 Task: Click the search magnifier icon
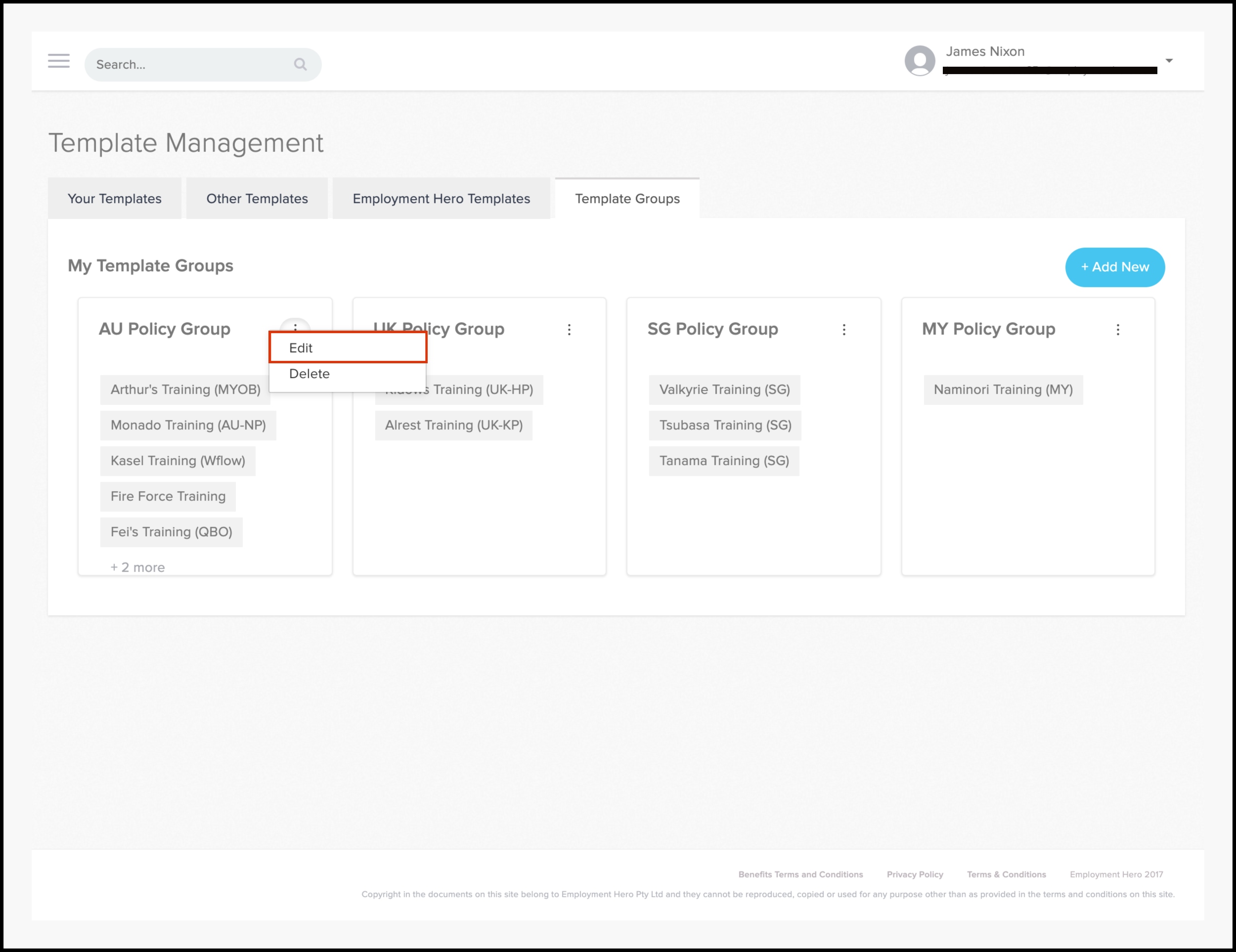(300, 64)
